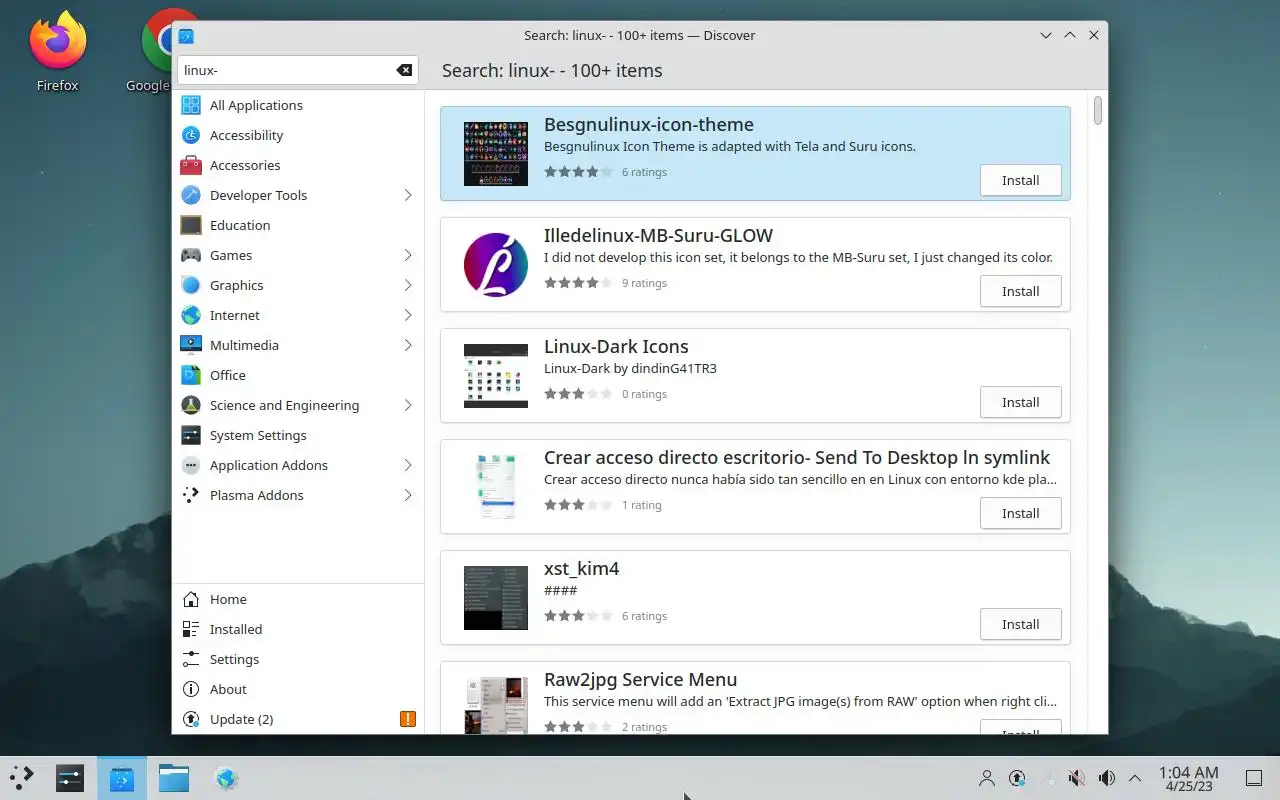Select the Education category icon
This screenshot has height=800, width=1280.
click(191, 225)
